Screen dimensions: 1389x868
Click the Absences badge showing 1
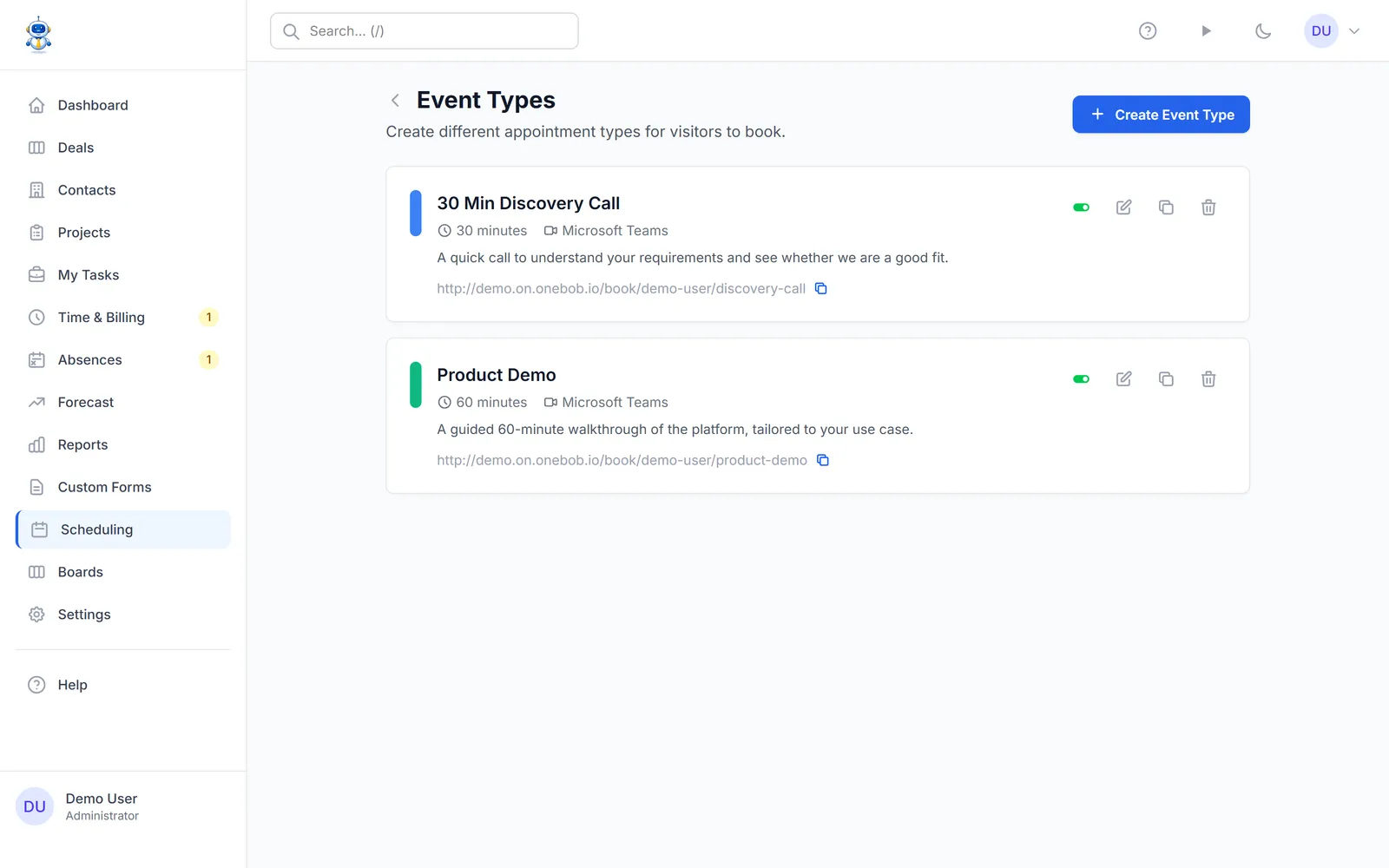[208, 360]
